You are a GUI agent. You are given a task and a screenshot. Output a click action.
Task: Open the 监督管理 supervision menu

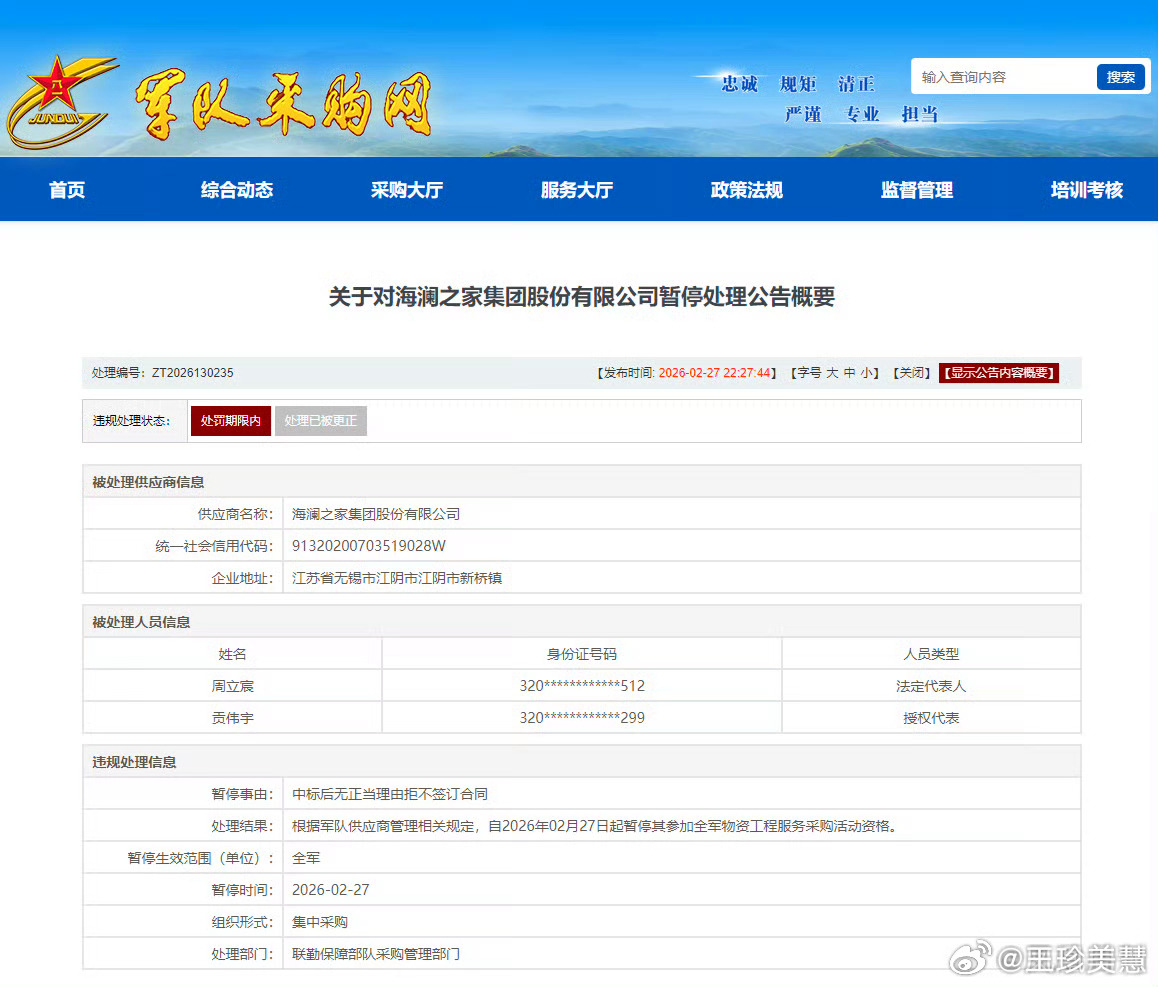[x=917, y=189]
